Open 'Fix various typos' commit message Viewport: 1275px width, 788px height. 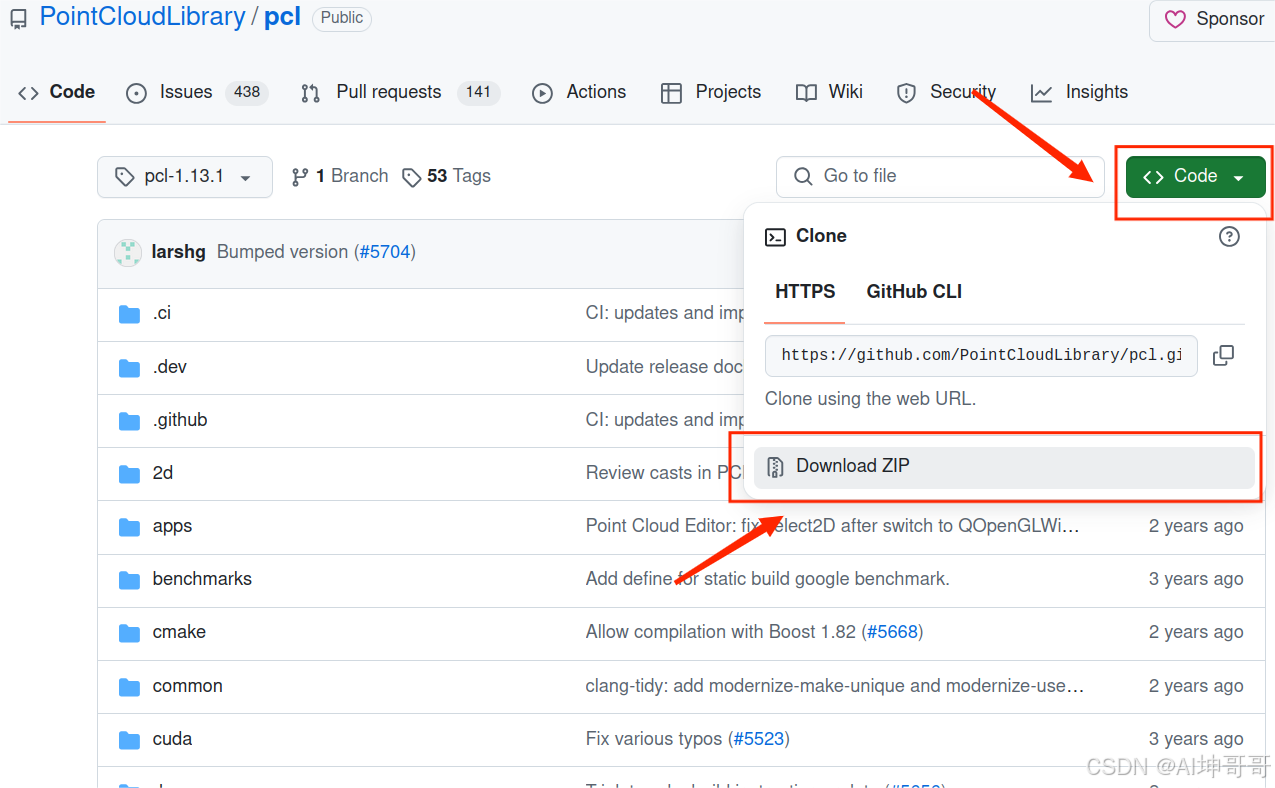654,739
